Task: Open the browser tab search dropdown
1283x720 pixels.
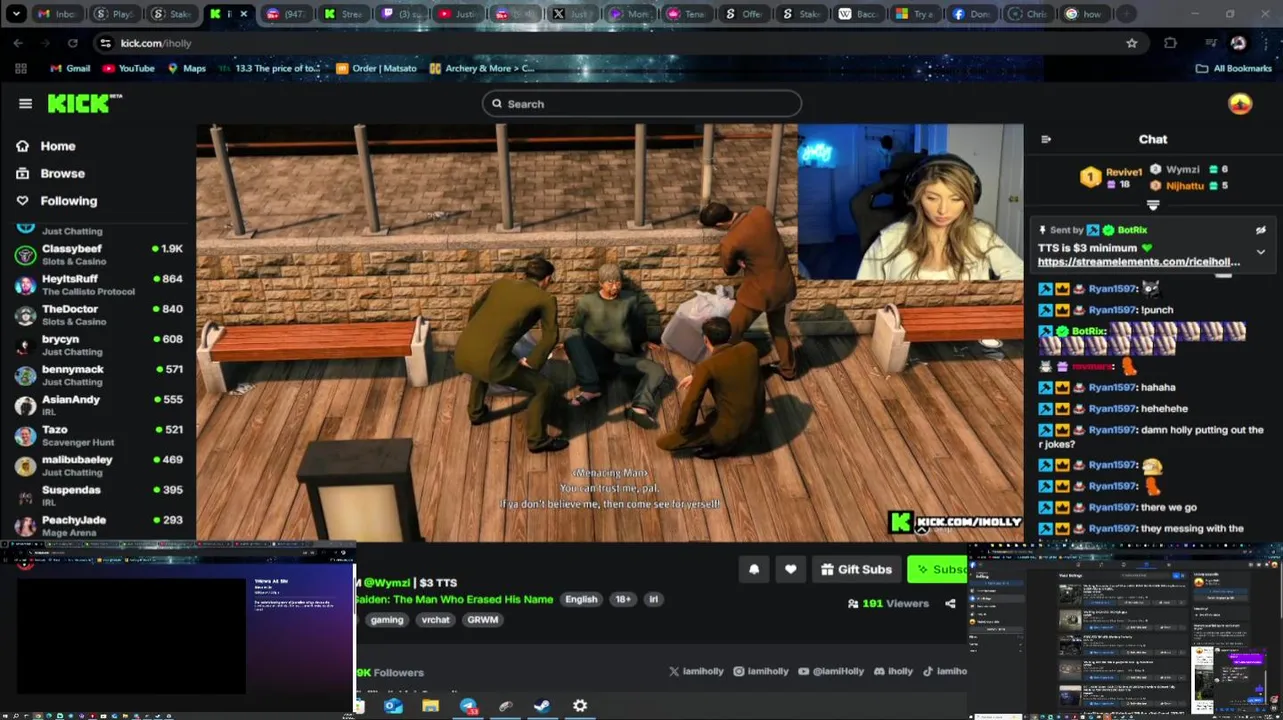Action: point(16,14)
